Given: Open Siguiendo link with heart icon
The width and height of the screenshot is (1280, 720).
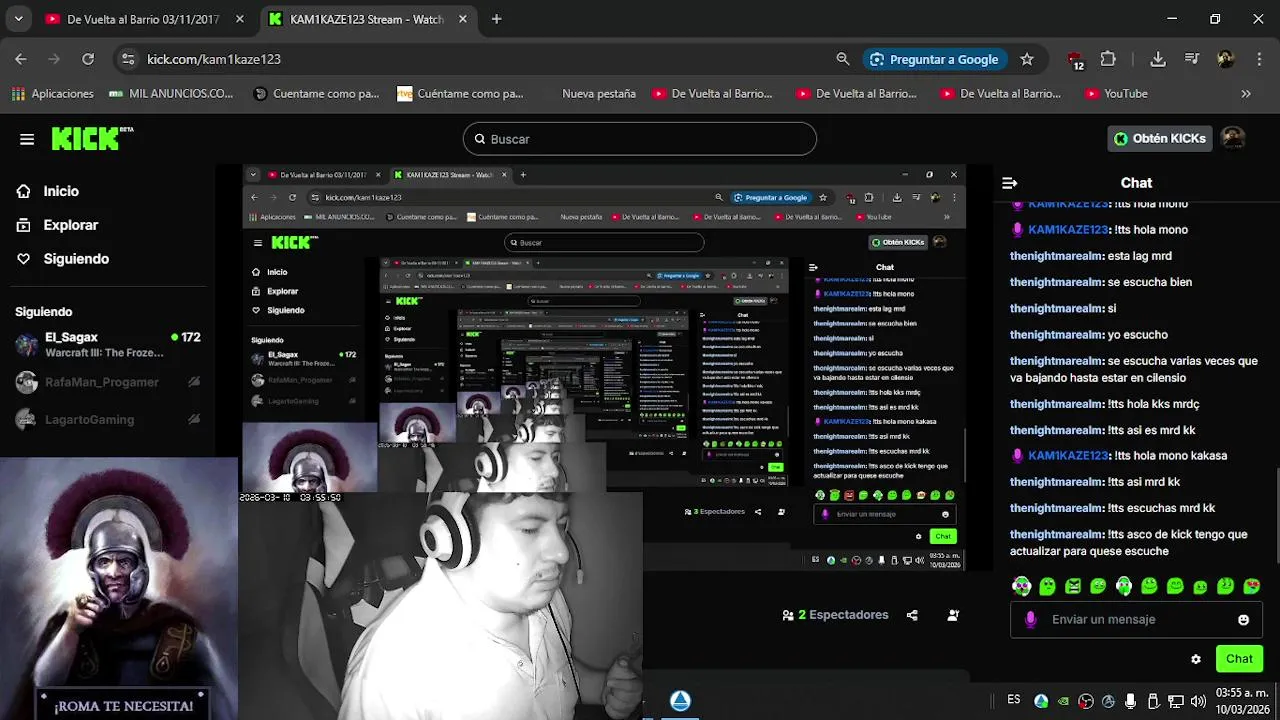Looking at the screenshot, I should (x=63, y=259).
